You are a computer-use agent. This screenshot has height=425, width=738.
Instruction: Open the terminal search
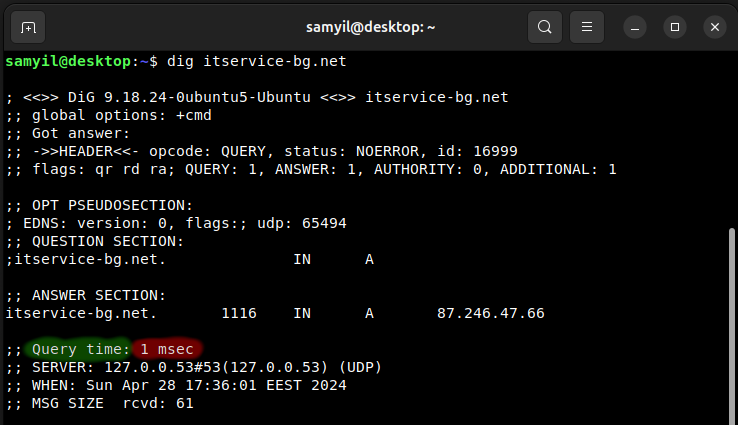click(x=545, y=27)
